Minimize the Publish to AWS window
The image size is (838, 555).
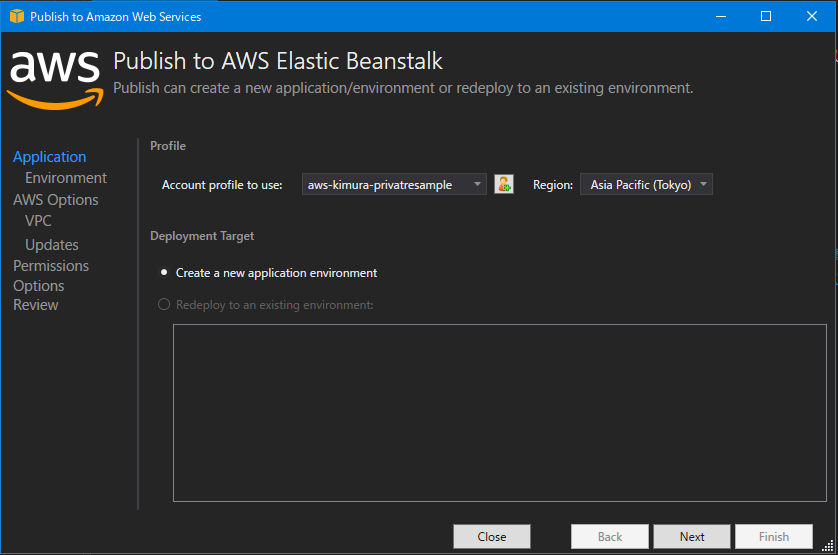(720, 17)
